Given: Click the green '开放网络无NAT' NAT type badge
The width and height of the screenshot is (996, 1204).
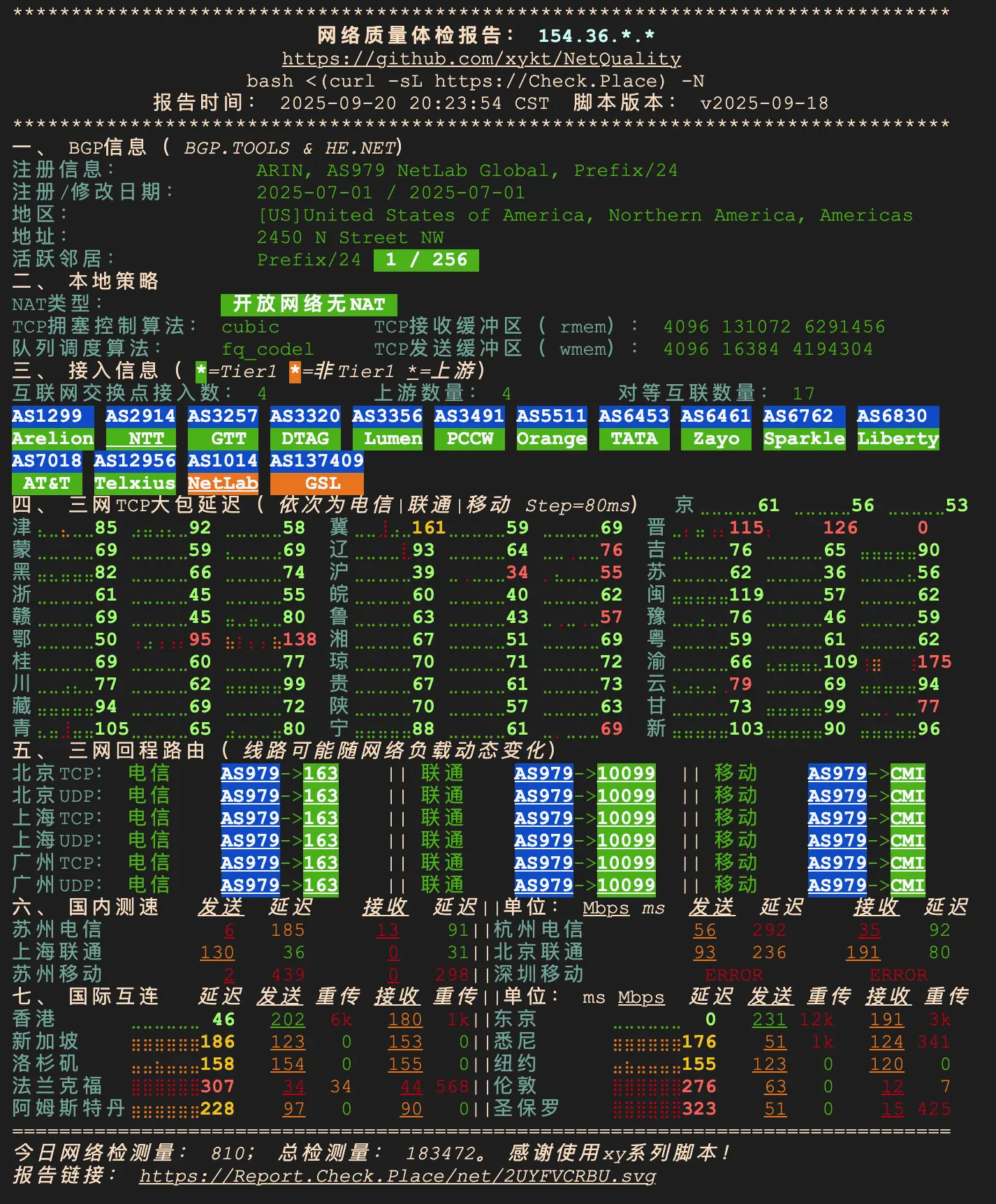Looking at the screenshot, I should pos(309,304).
